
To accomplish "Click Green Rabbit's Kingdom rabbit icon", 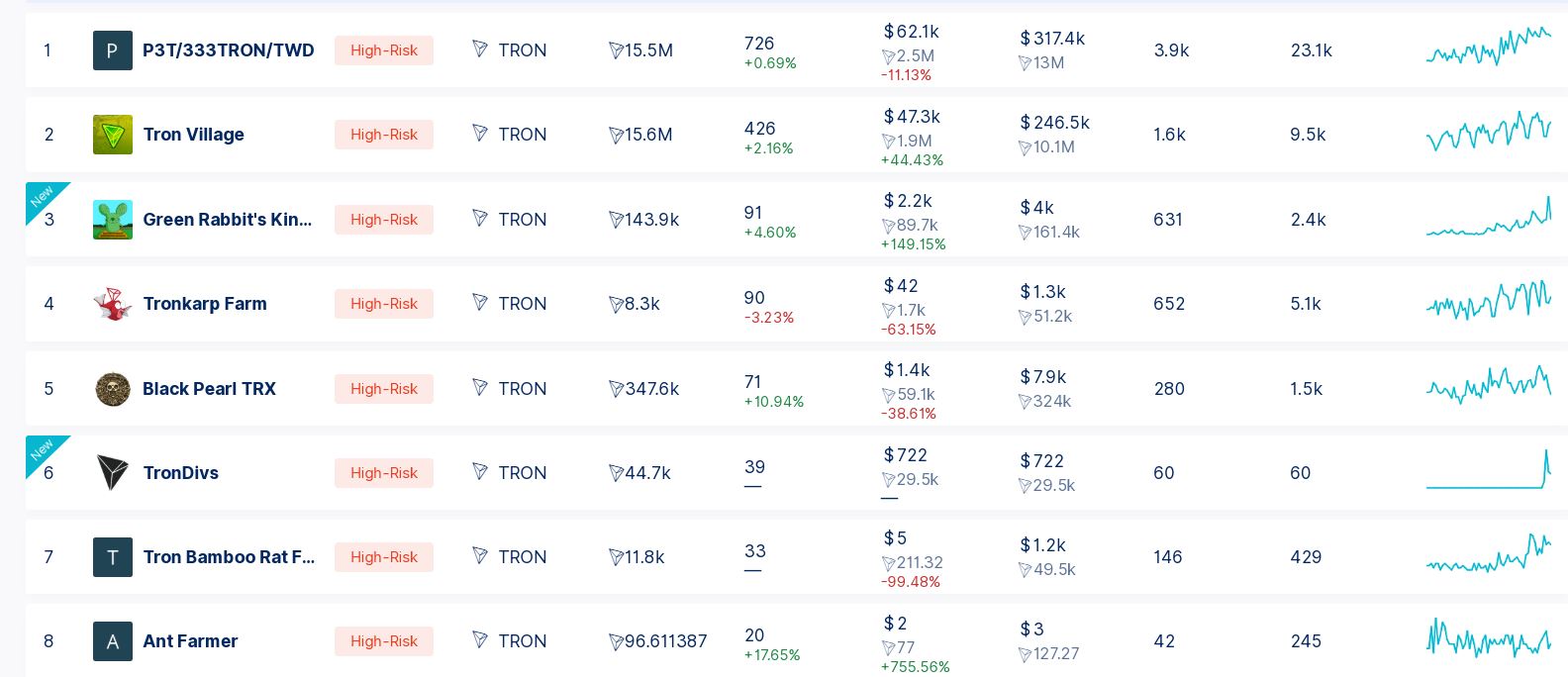I will point(113,220).
